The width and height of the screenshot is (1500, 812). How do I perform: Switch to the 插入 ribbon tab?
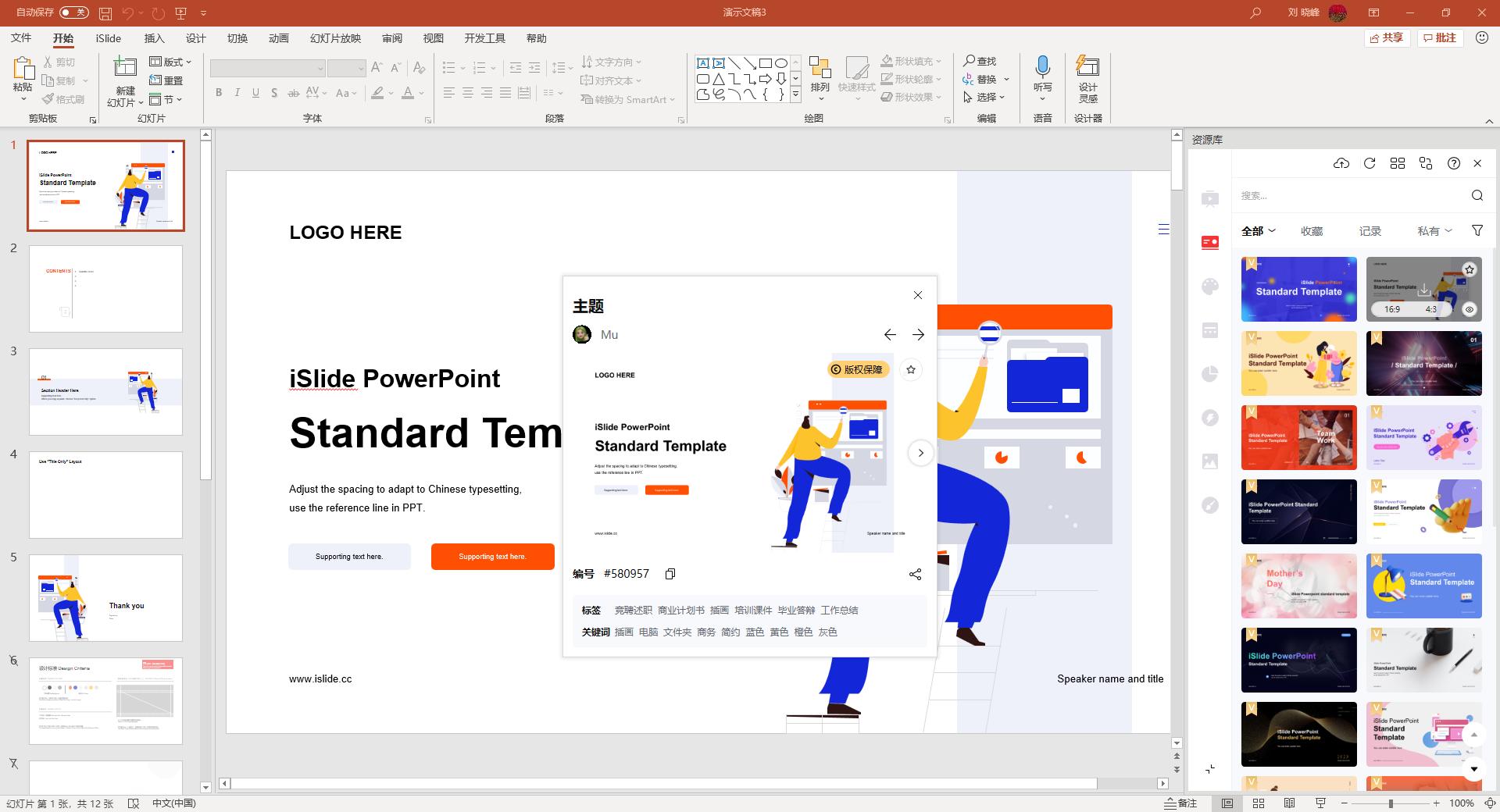pyautogui.click(x=155, y=38)
